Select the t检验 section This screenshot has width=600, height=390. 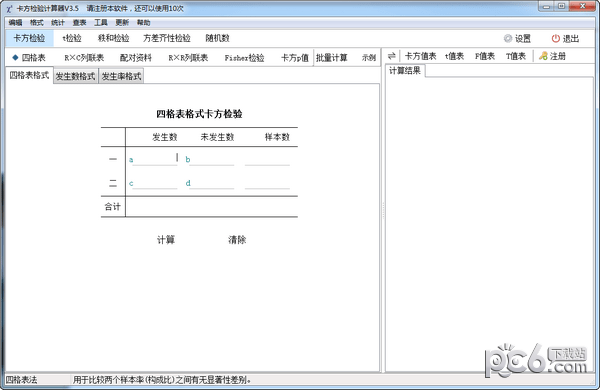[72, 38]
